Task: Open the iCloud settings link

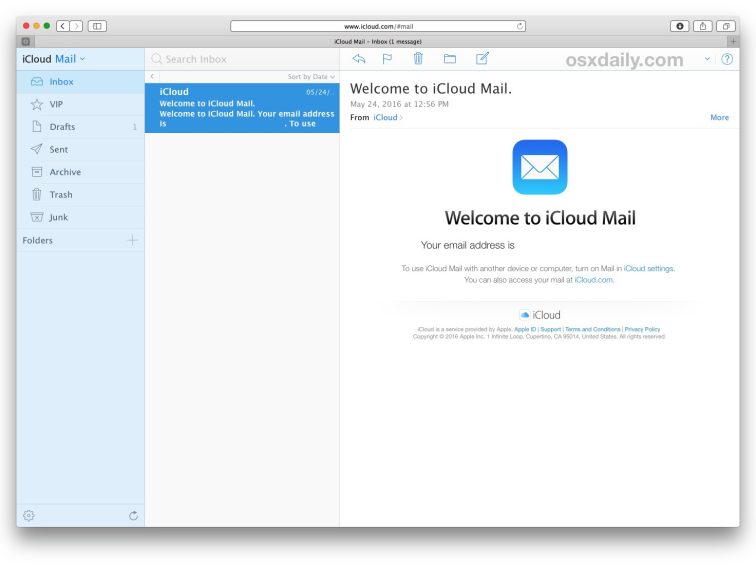Action: point(648,268)
